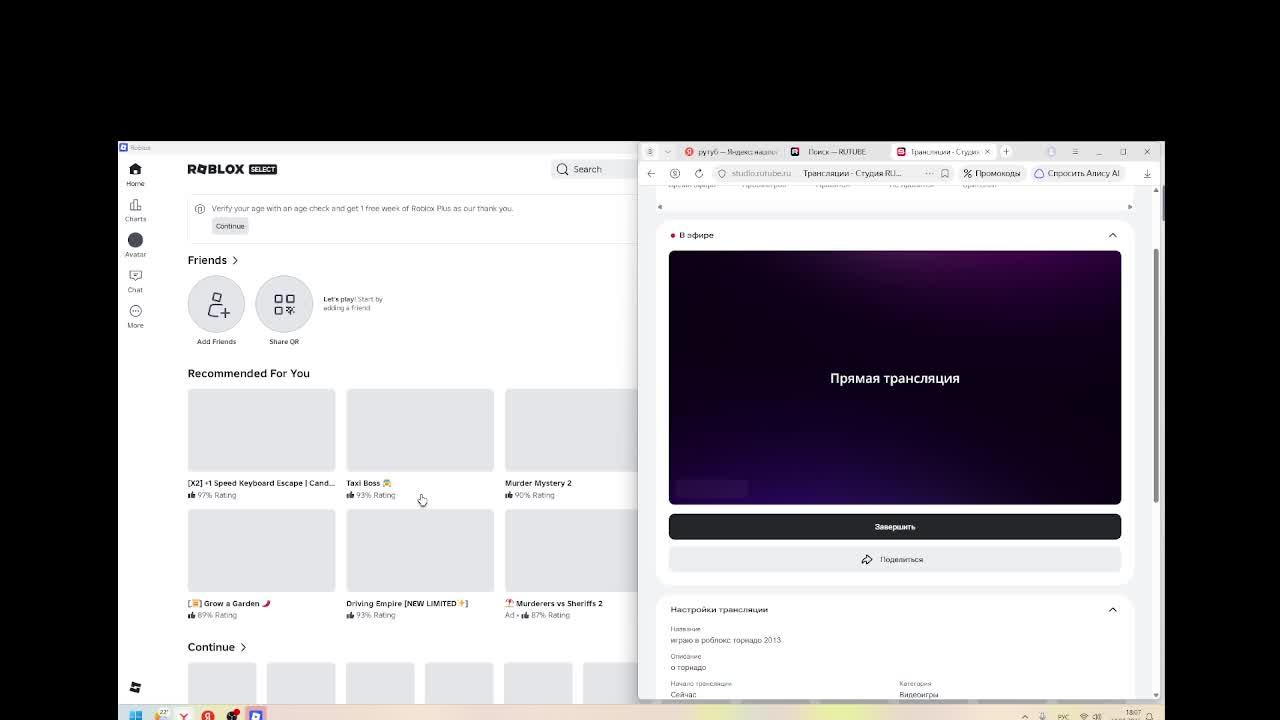Click the Share QR circle icon
Image resolution: width=1280 pixels, height=720 pixels.
tap(284, 304)
